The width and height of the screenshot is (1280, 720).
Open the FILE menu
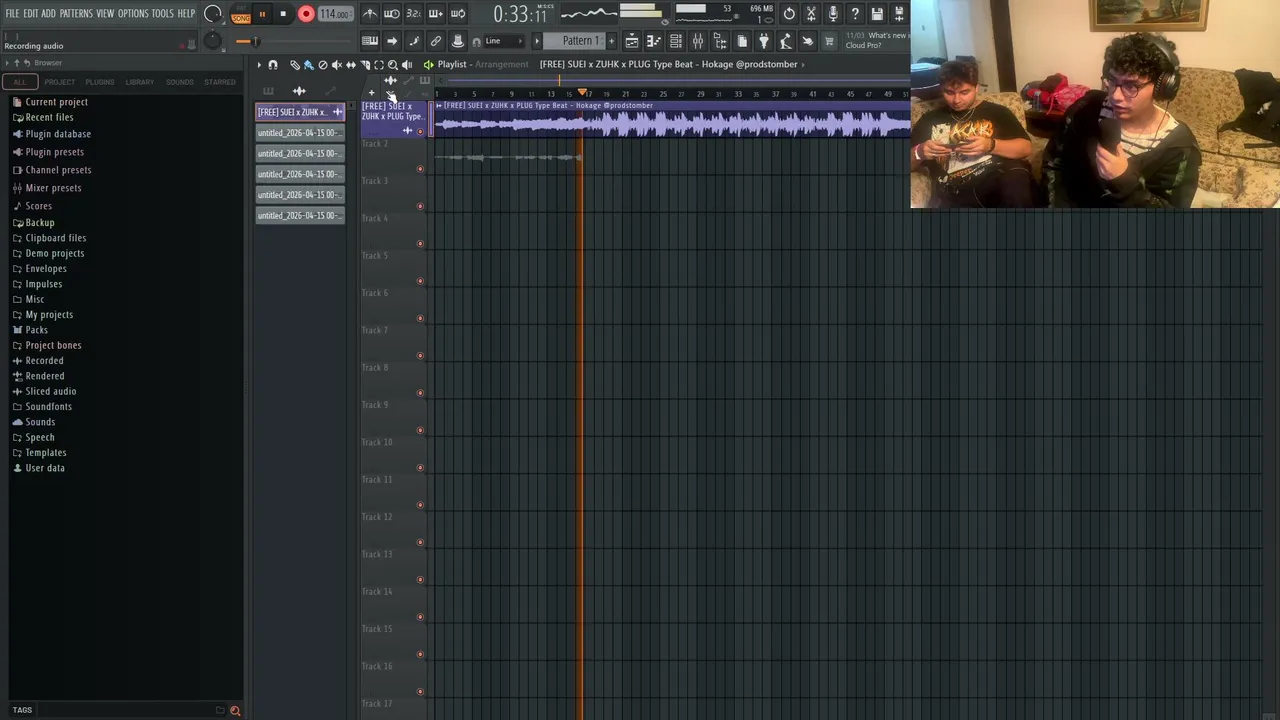pos(12,14)
